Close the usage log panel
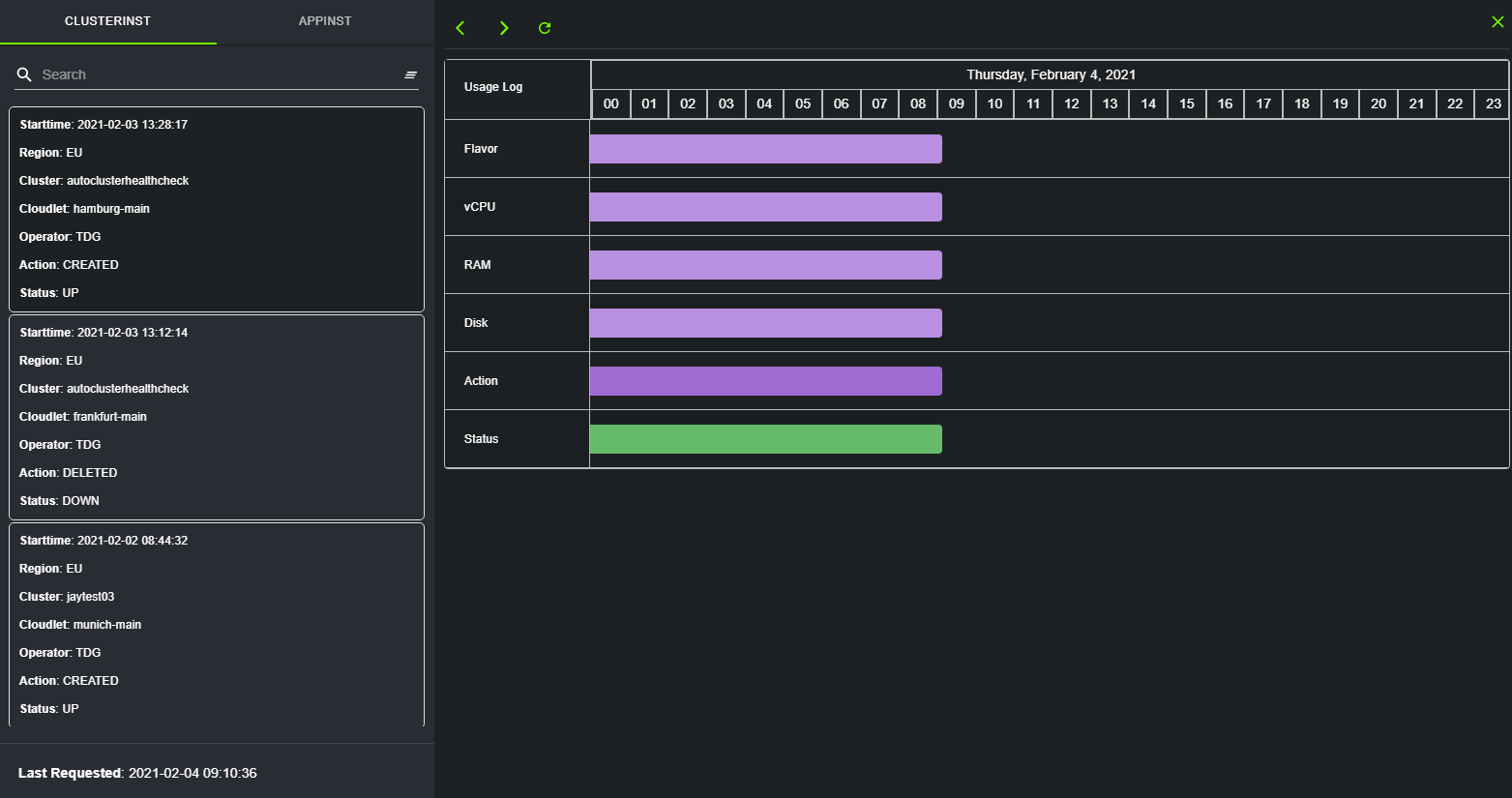The width and height of the screenshot is (1512, 798). (x=1497, y=21)
